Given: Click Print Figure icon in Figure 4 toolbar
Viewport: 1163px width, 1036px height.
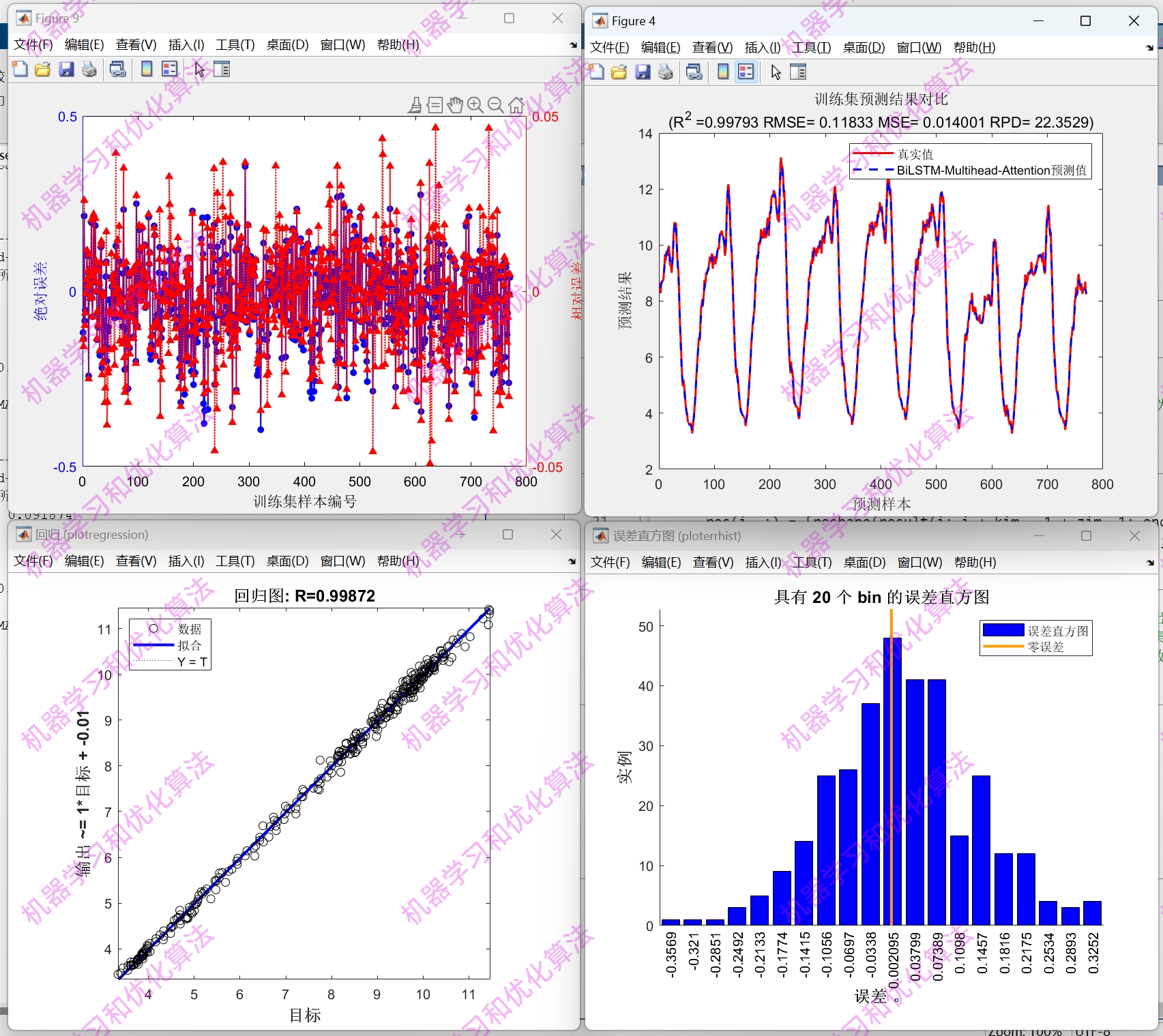Looking at the screenshot, I should pyautogui.click(x=666, y=72).
